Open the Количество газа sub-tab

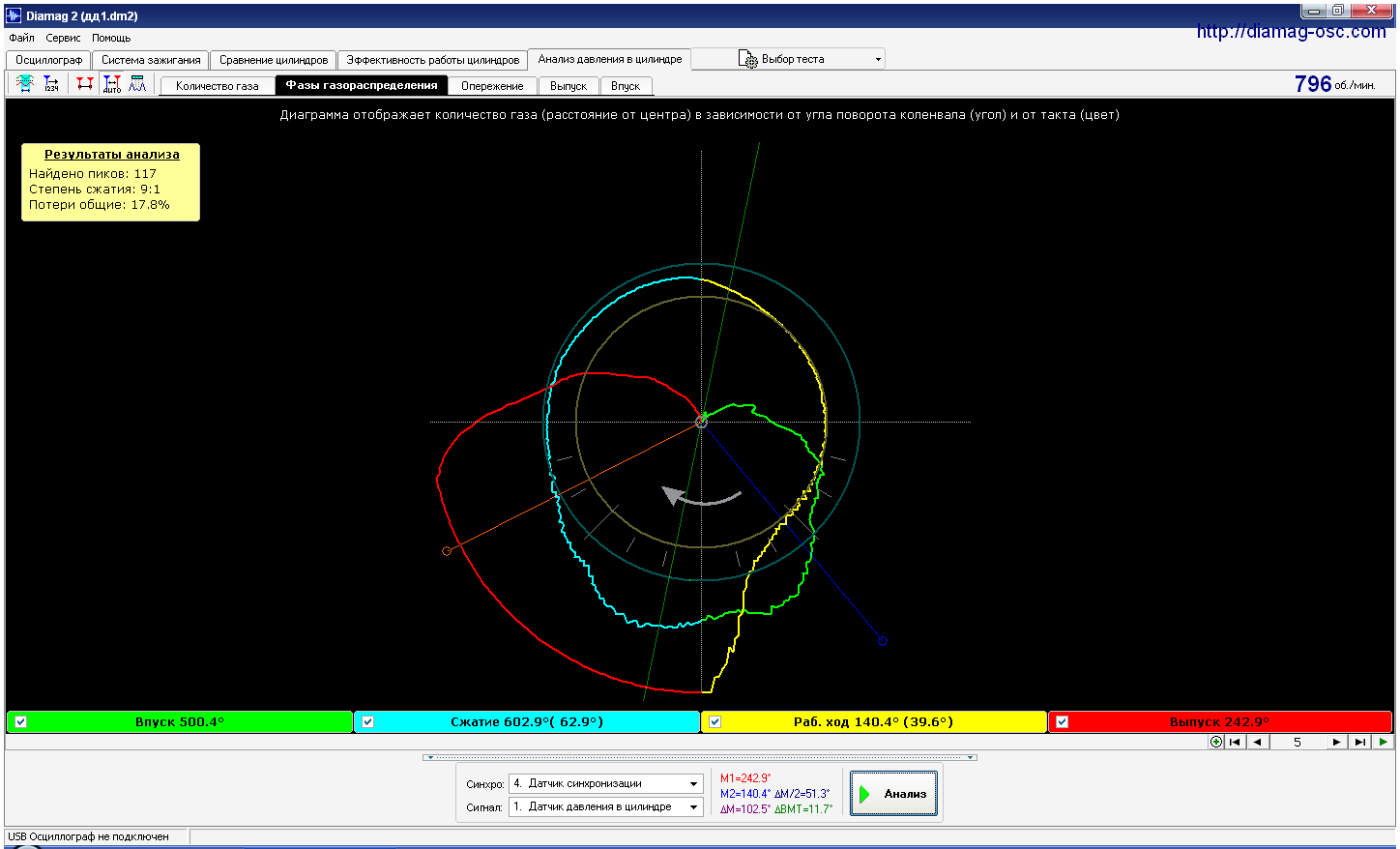click(218, 86)
